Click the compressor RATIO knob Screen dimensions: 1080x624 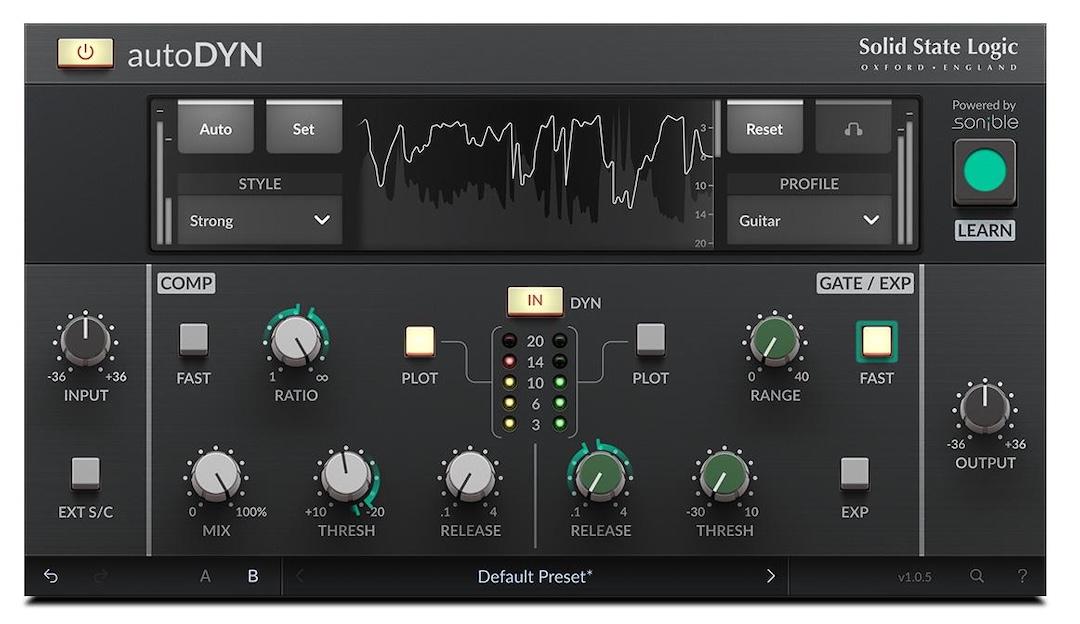296,341
